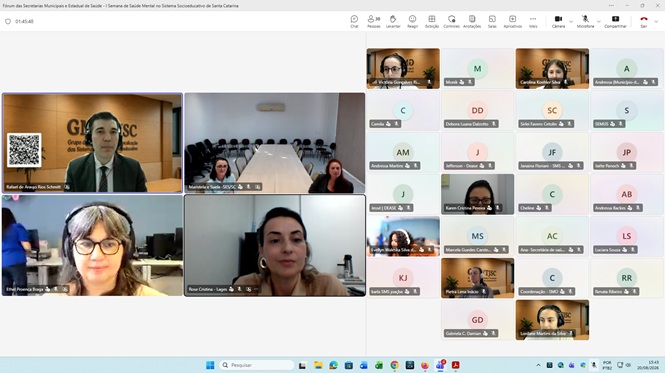Show the Pessoas participants list
This screenshot has width=665, height=373.
(374, 21)
